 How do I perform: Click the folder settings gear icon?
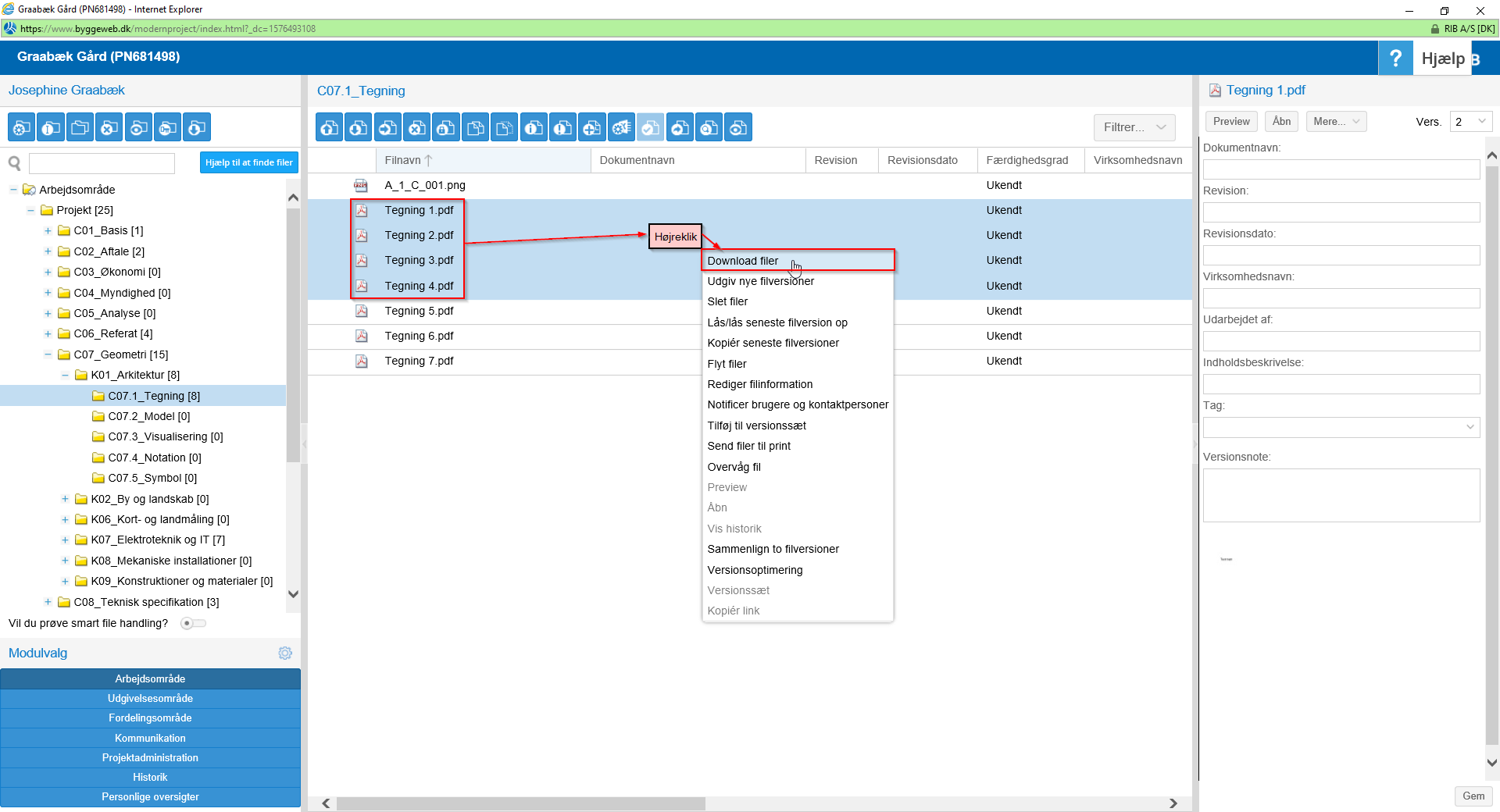(x=22, y=128)
